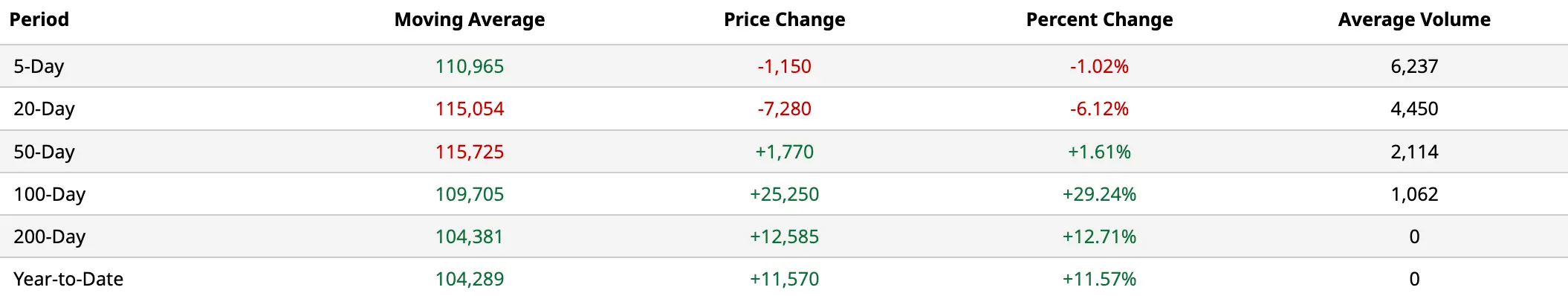This screenshot has width=1568, height=296.
Task: Click the +11.57% year-to-date percent change
Action: click(1100, 279)
